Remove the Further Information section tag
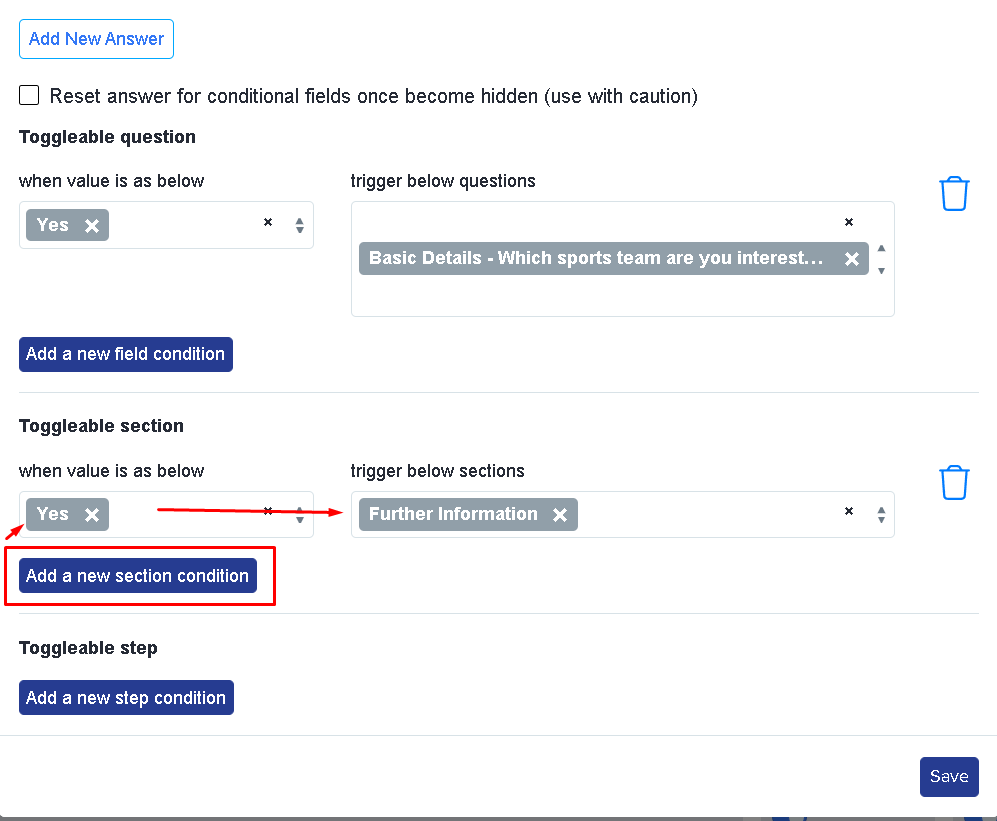 point(560,514)
